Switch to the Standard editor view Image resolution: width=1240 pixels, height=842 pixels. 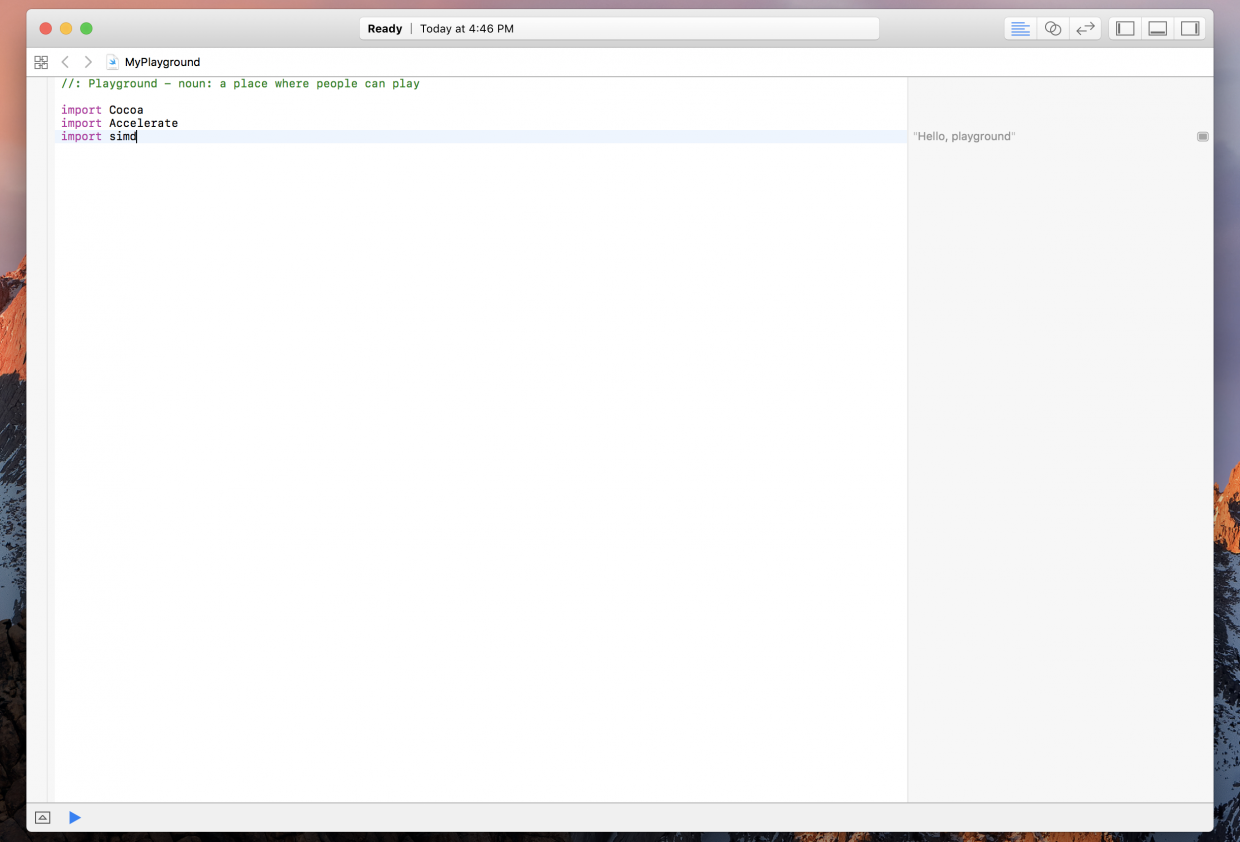tap(1020, 29)
